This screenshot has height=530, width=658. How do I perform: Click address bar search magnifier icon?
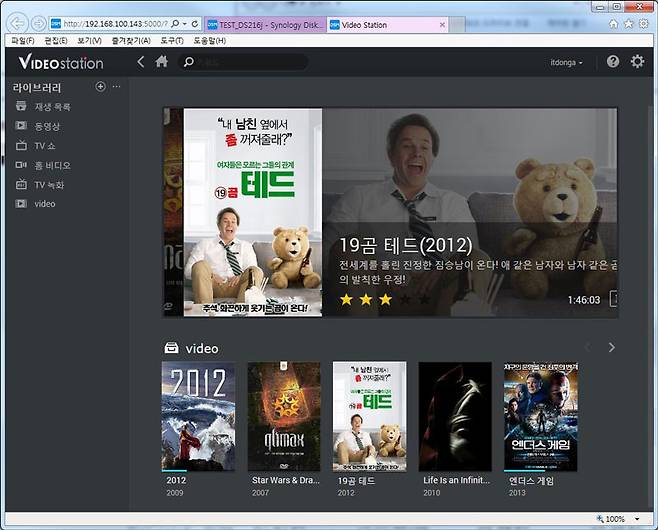pyautogui.click(x=175, y=24)
